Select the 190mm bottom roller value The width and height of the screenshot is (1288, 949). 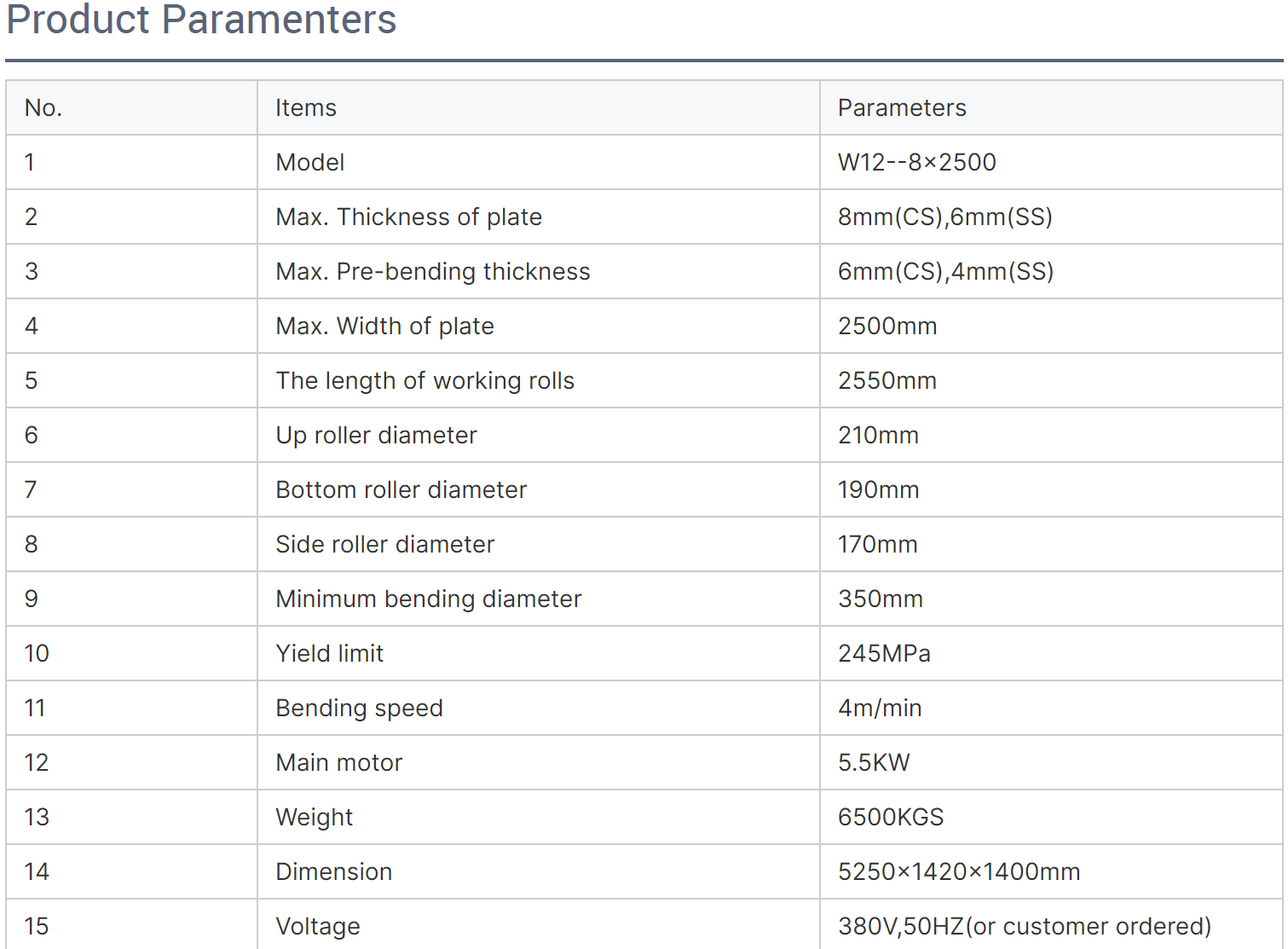(x=878, y=489)
